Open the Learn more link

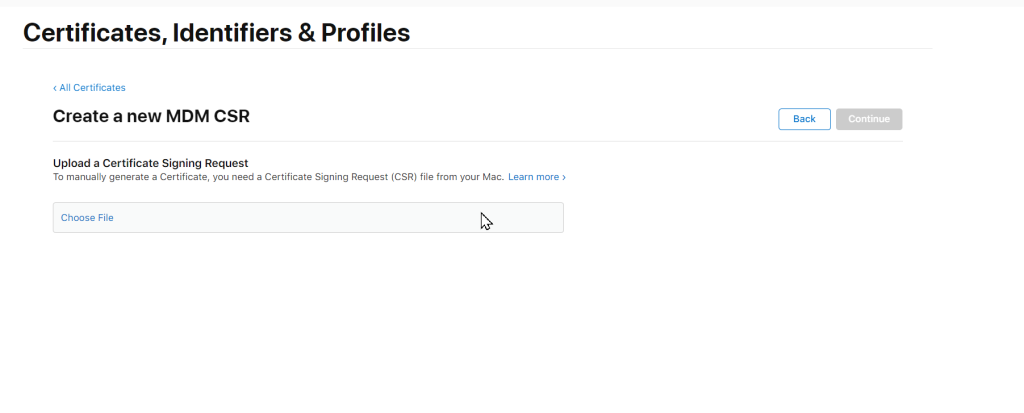click(533, 177)
